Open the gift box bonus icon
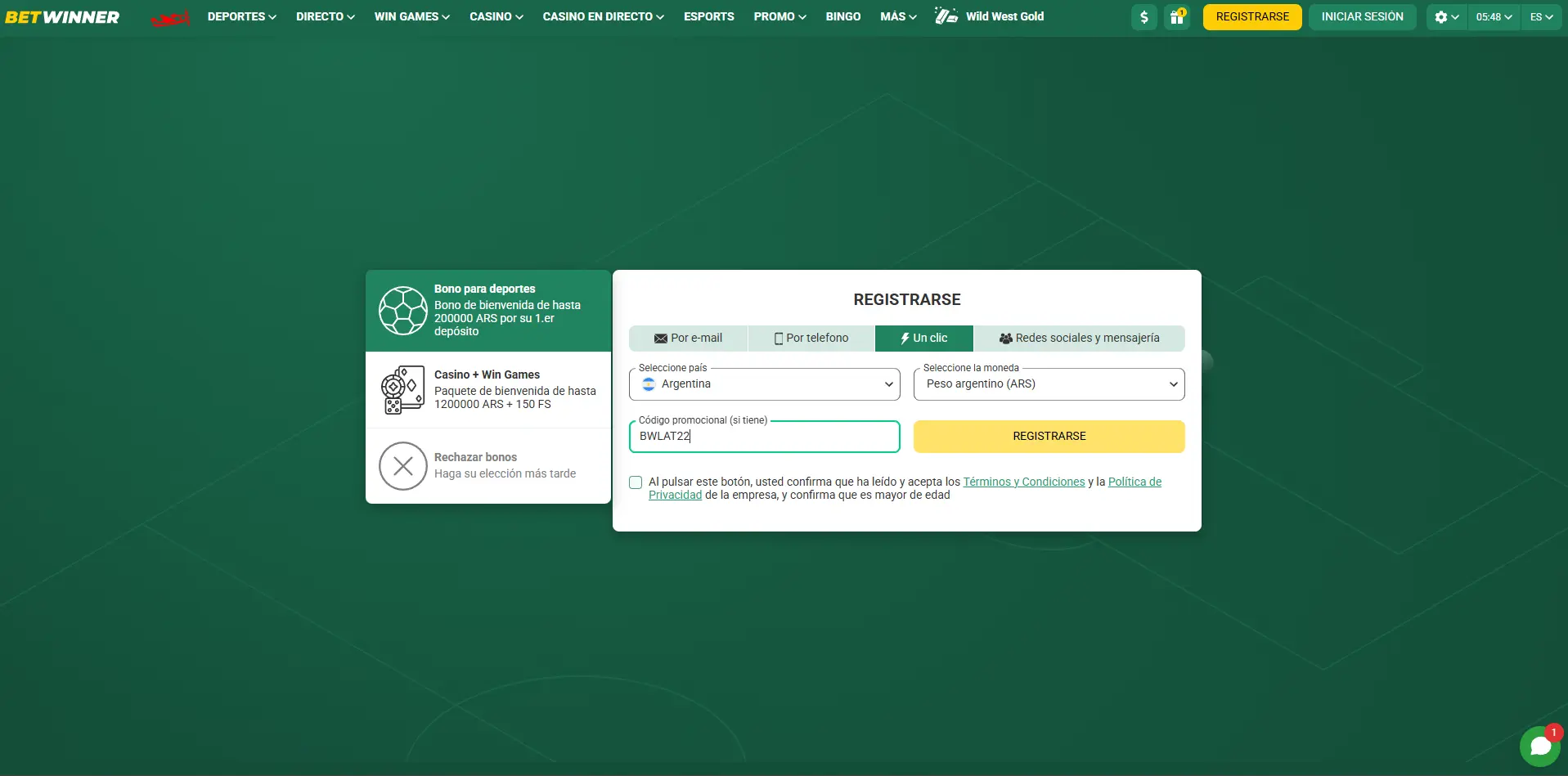 (x=1176, y=17)
